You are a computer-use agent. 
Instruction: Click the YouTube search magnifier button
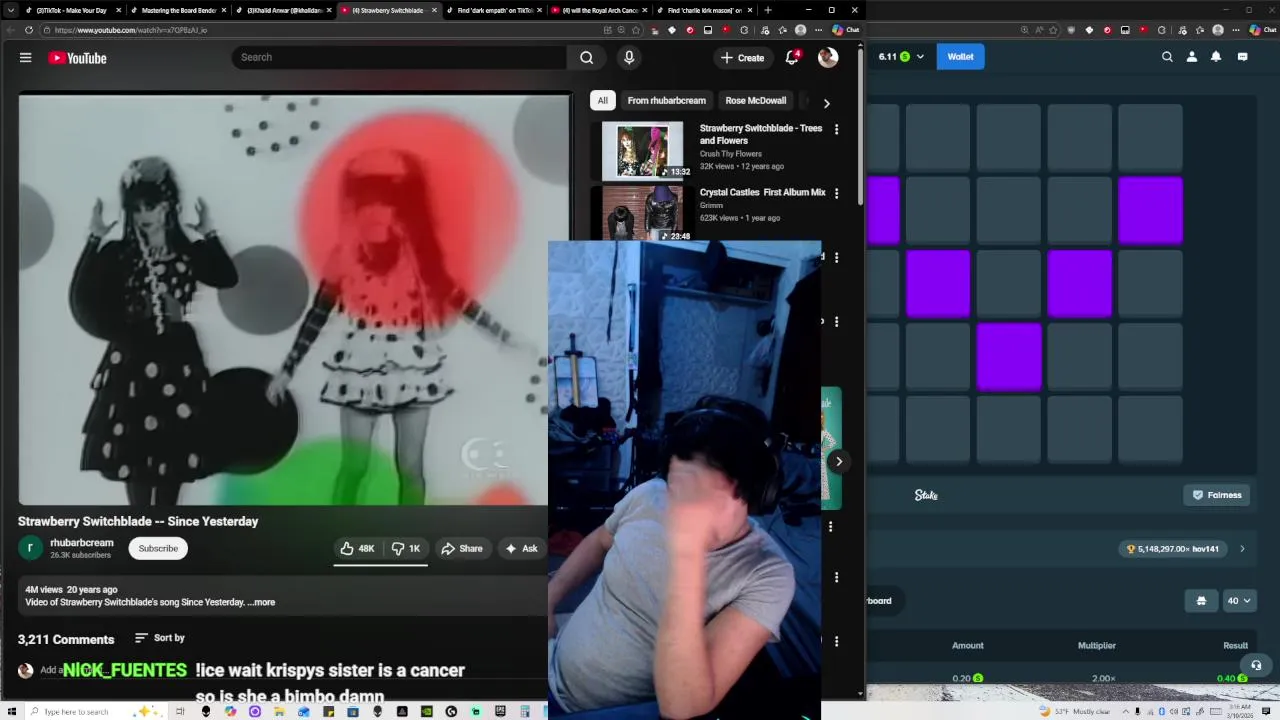587,57
